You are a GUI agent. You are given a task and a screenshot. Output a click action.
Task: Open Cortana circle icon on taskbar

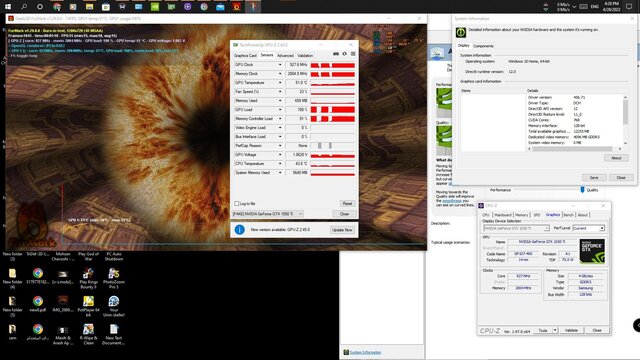40,7
